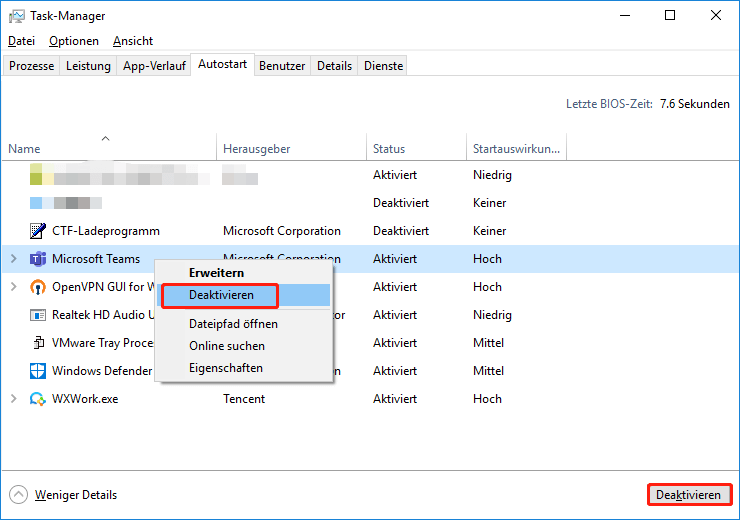This screenshot has height=520, width=740.
Task: Choose Dateipfad öffnen in context menu
Action: [244, 324]
